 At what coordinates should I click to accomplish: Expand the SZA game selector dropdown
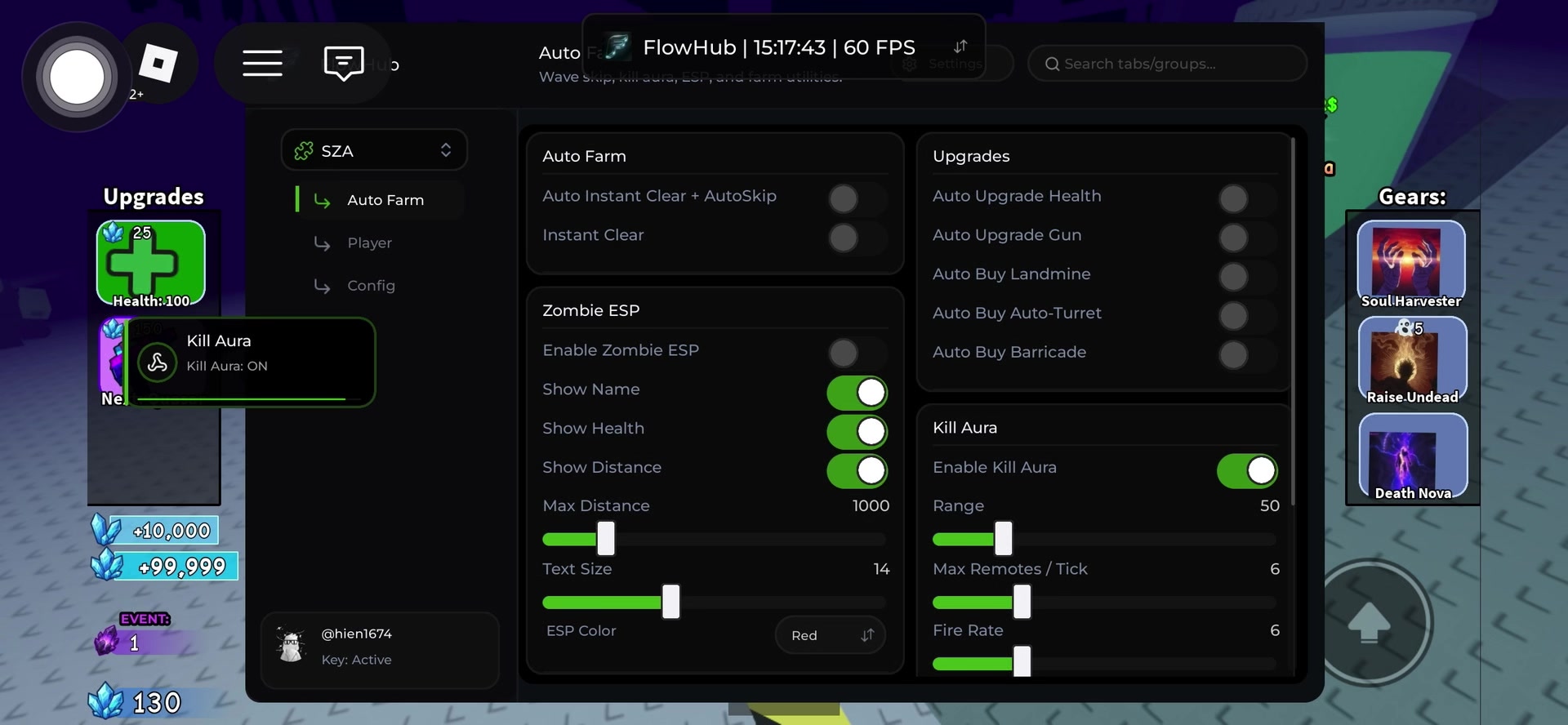[x=374, y=150]
